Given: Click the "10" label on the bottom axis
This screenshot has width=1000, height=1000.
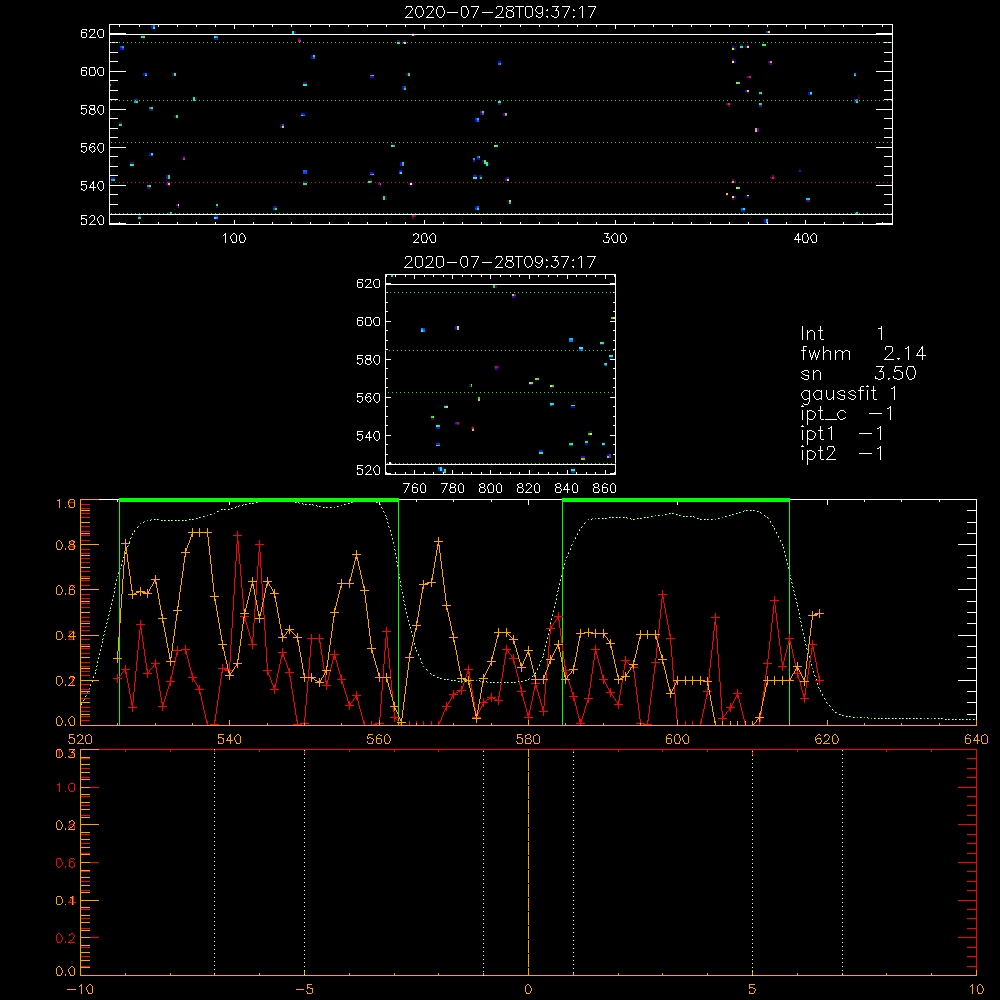Looking at the screenshot, I should 976,989.
